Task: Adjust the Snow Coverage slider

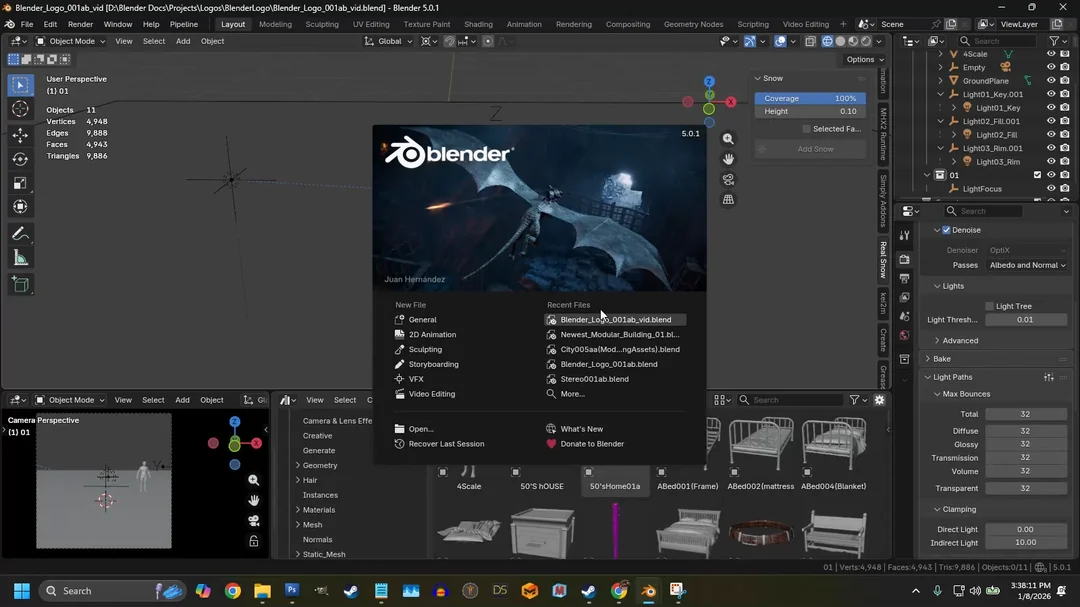Action: (x=810, y=99)
